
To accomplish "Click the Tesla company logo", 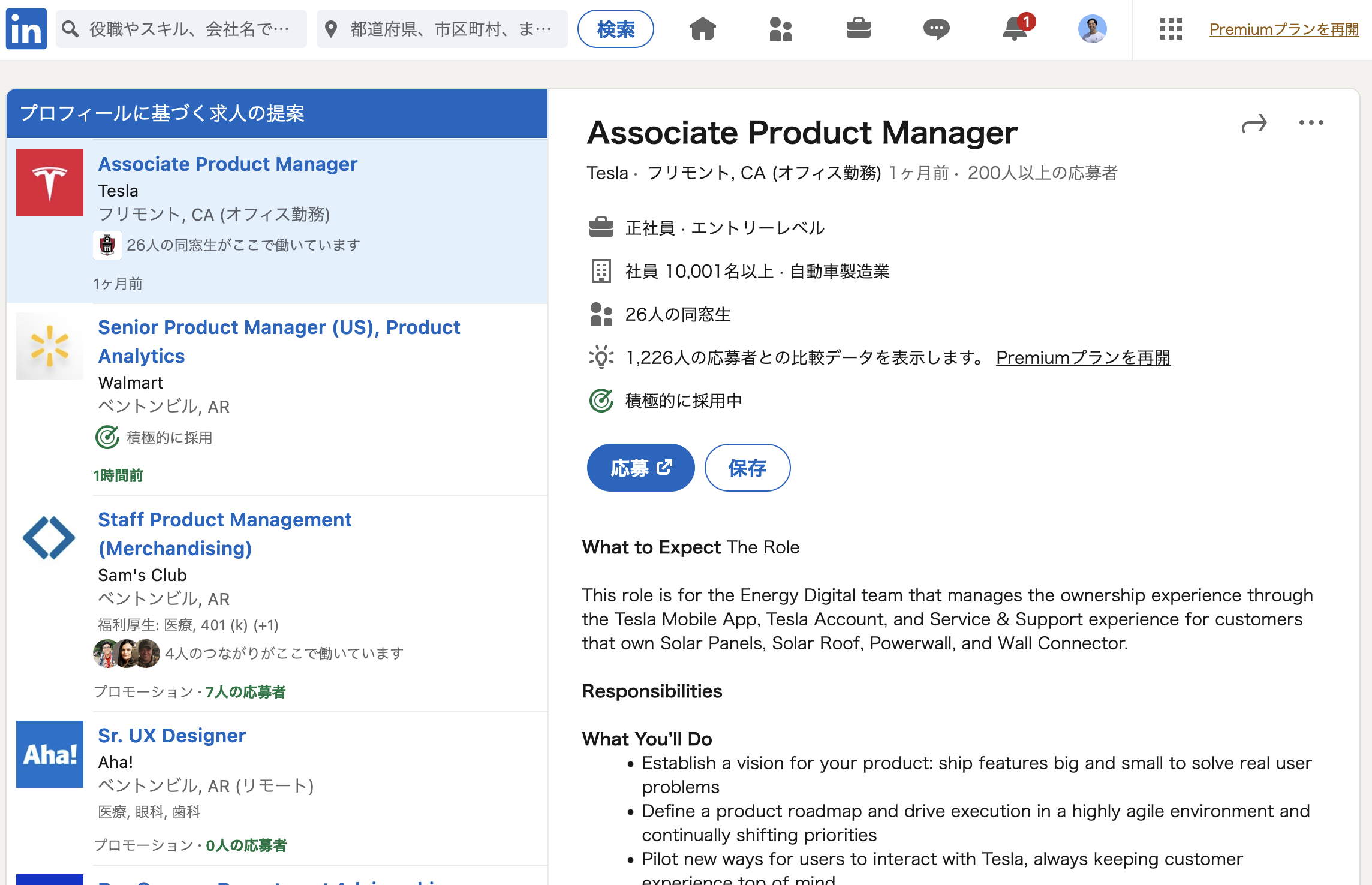I will (x=50, y=182).
